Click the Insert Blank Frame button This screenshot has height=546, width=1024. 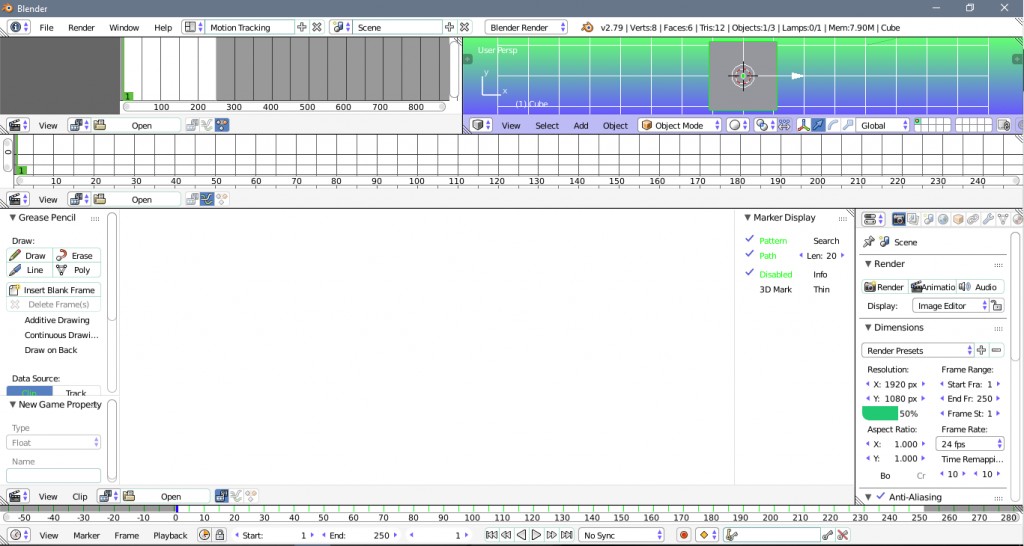53,290
